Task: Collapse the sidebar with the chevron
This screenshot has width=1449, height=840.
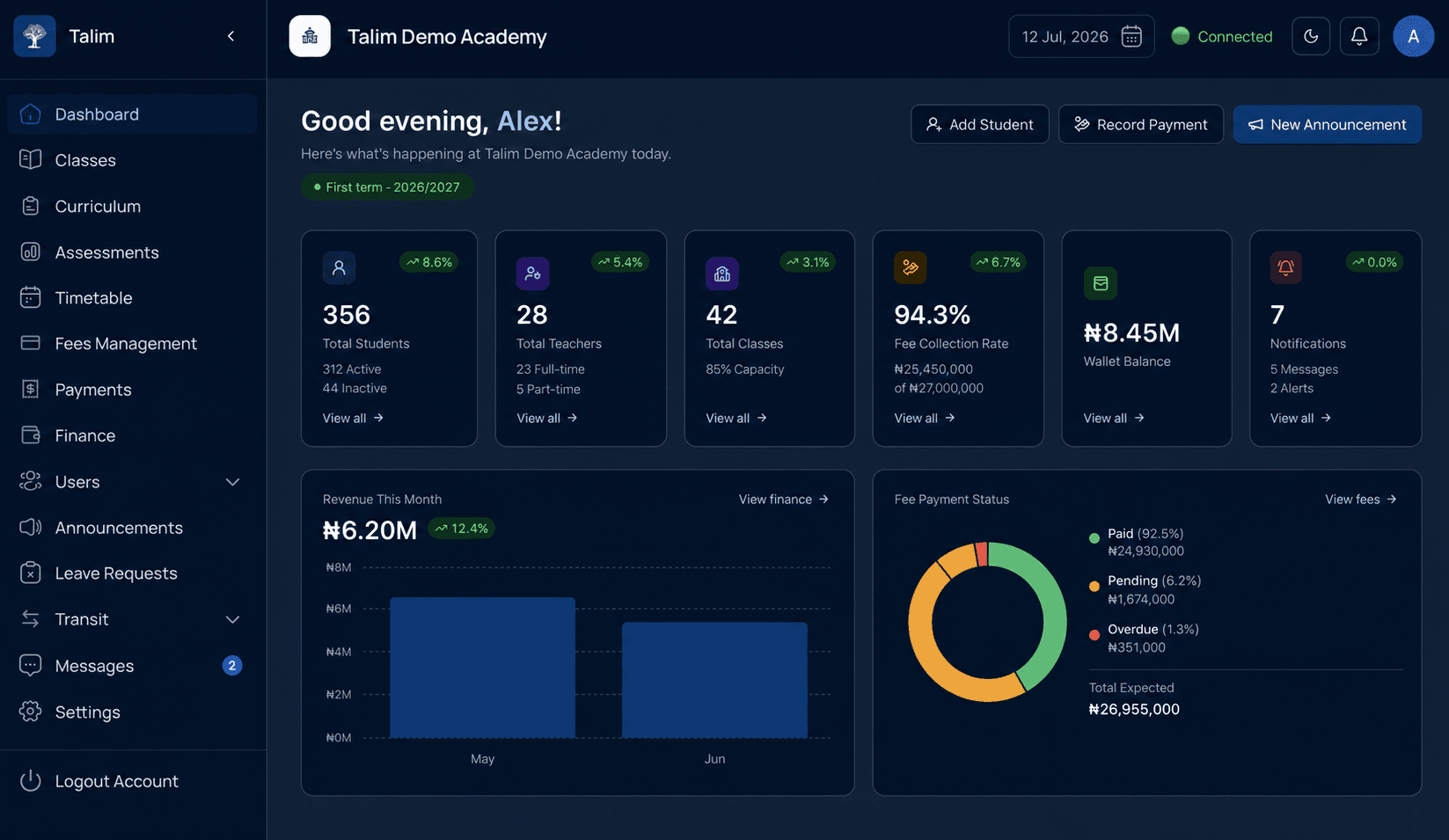Action: pos(231,36)
